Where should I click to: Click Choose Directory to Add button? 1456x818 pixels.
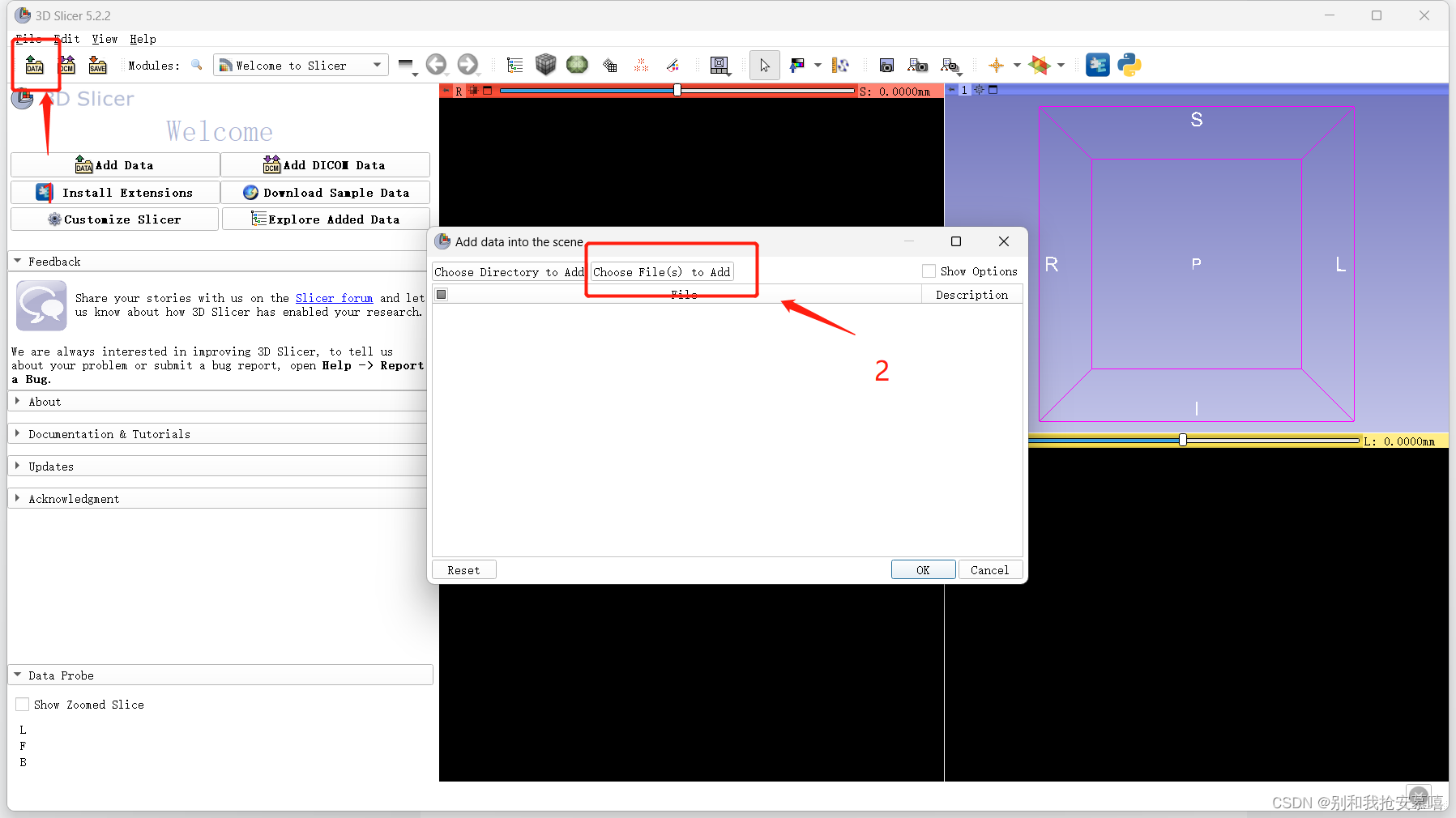coord(509,272)
